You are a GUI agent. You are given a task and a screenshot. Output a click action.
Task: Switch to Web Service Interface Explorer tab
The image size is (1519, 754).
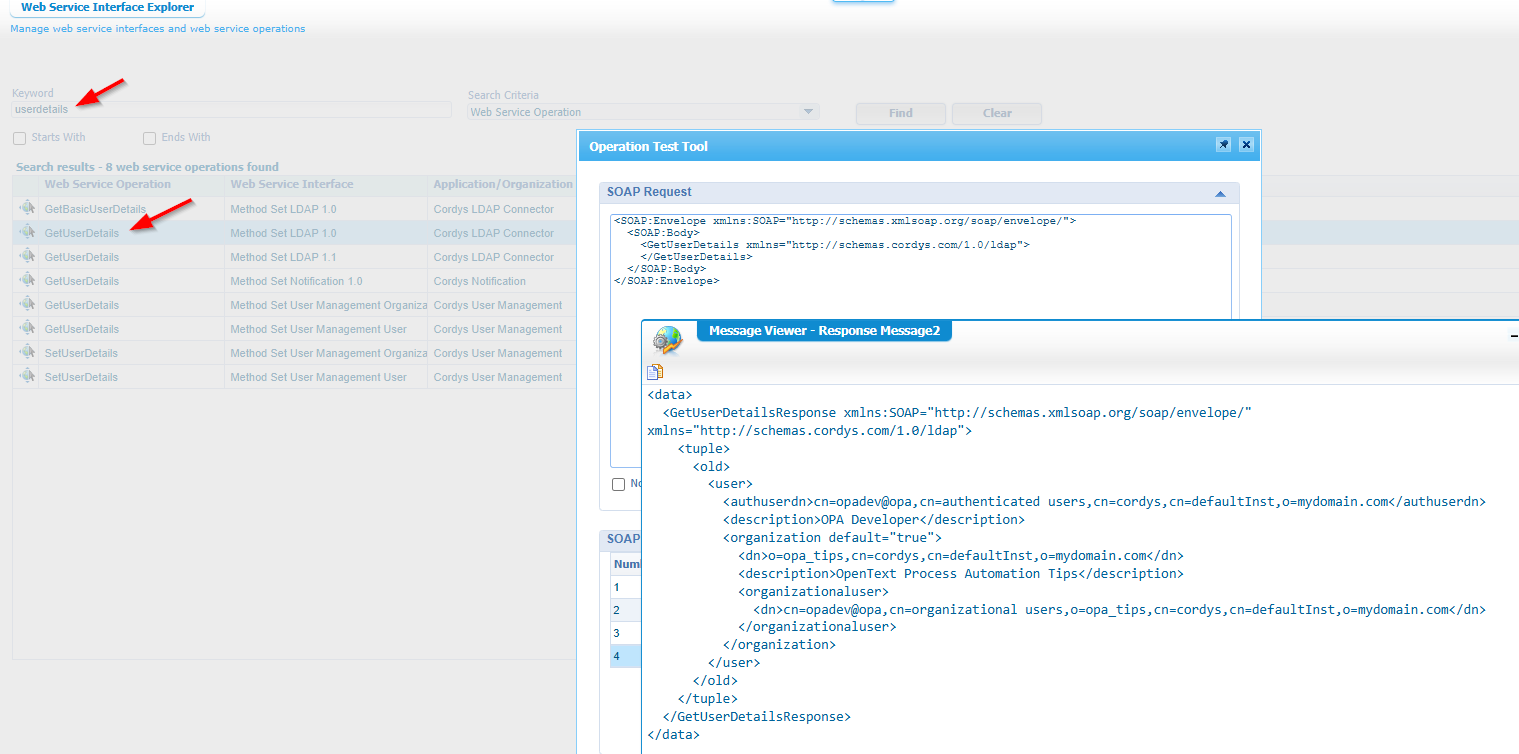107,8
